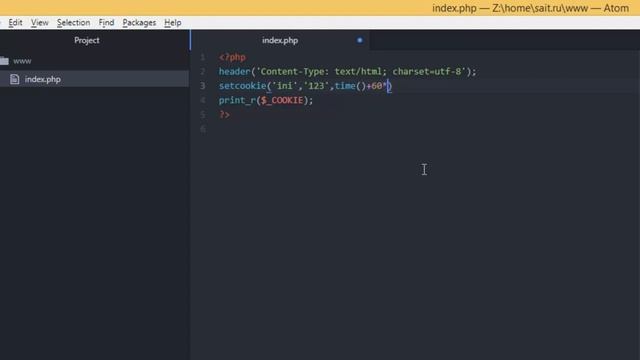Screen dimensions: 640x360
Task: Click the header function call line
Action: (347, 72)
